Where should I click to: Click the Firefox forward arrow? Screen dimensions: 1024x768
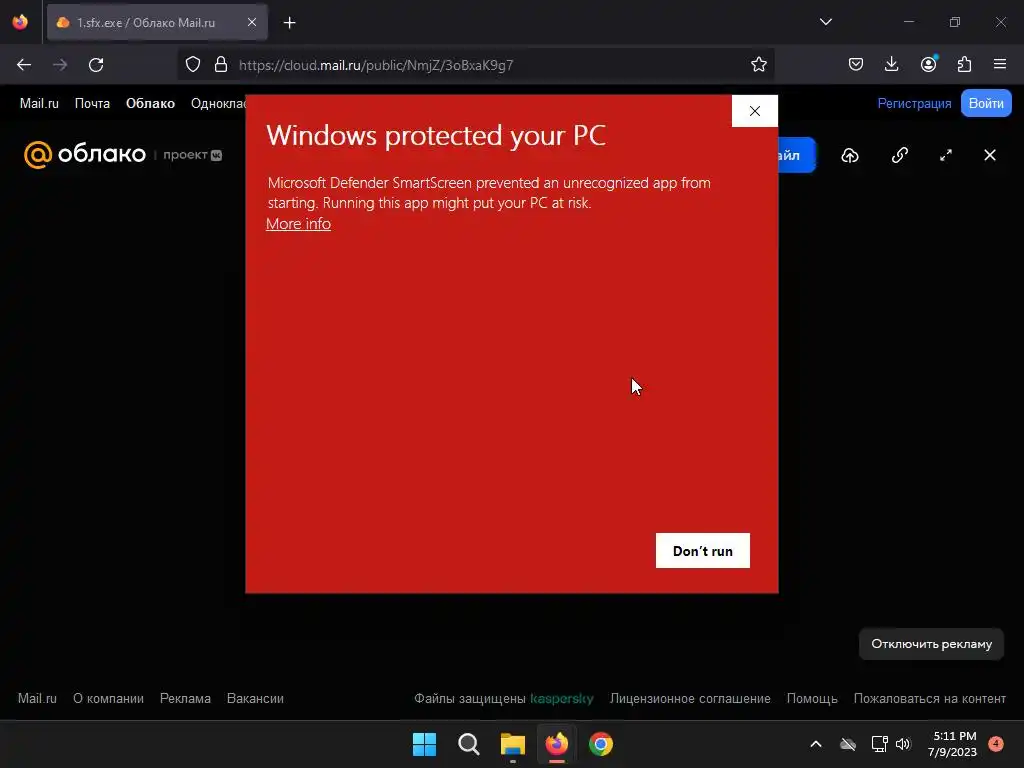(60, 65)
